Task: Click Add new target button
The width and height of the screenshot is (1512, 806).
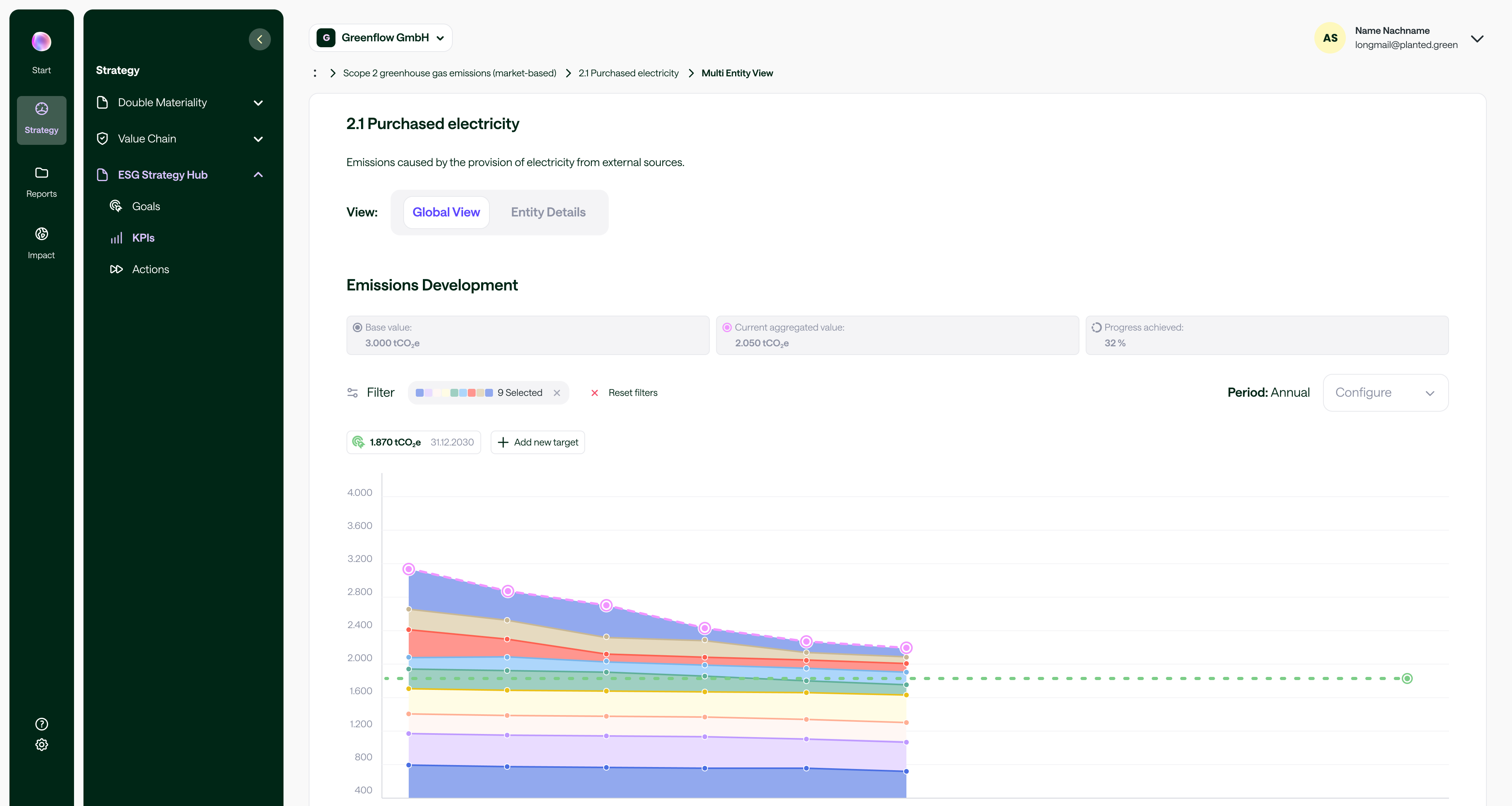Action: (537, 442)
